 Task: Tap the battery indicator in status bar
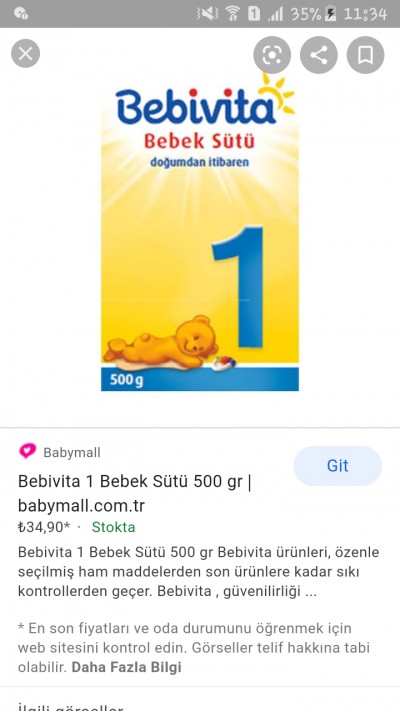pyautogui.click(x=331, y=14)
